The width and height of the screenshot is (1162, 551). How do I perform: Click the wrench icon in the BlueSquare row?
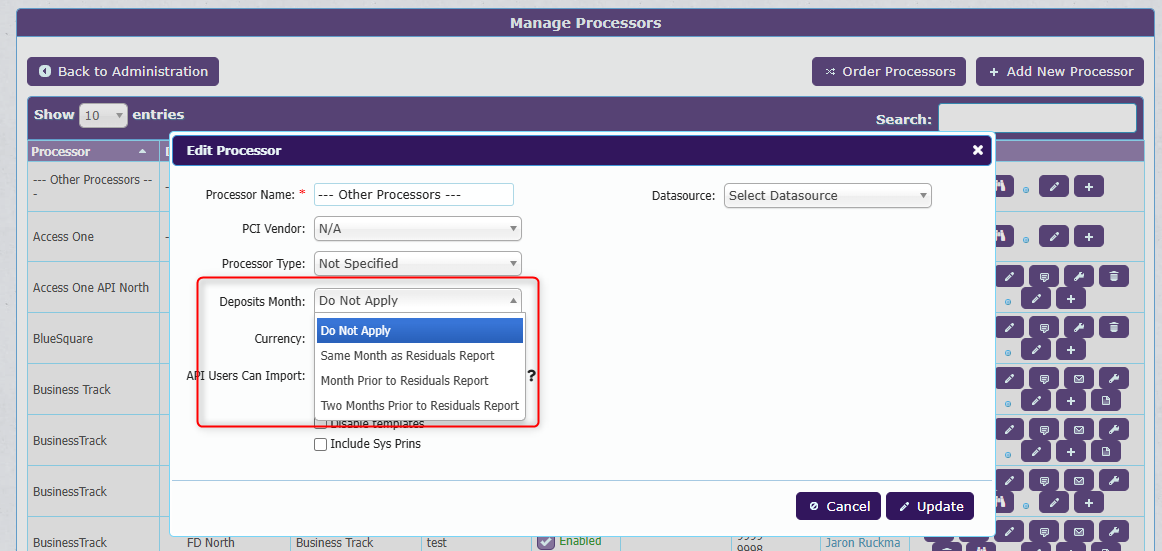pos(1079,327)
